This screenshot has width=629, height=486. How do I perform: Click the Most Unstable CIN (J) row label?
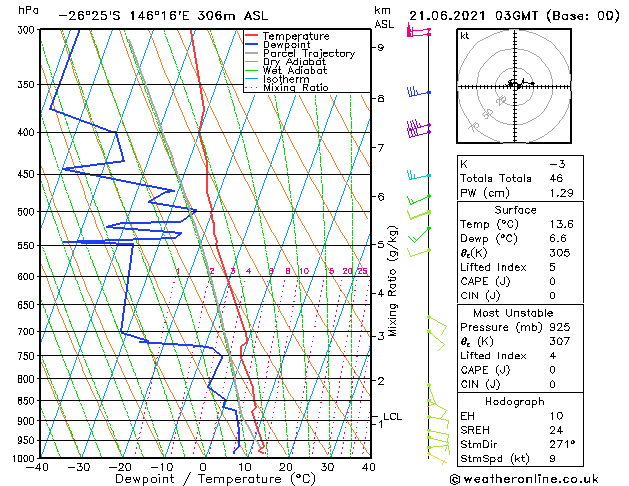480,384
